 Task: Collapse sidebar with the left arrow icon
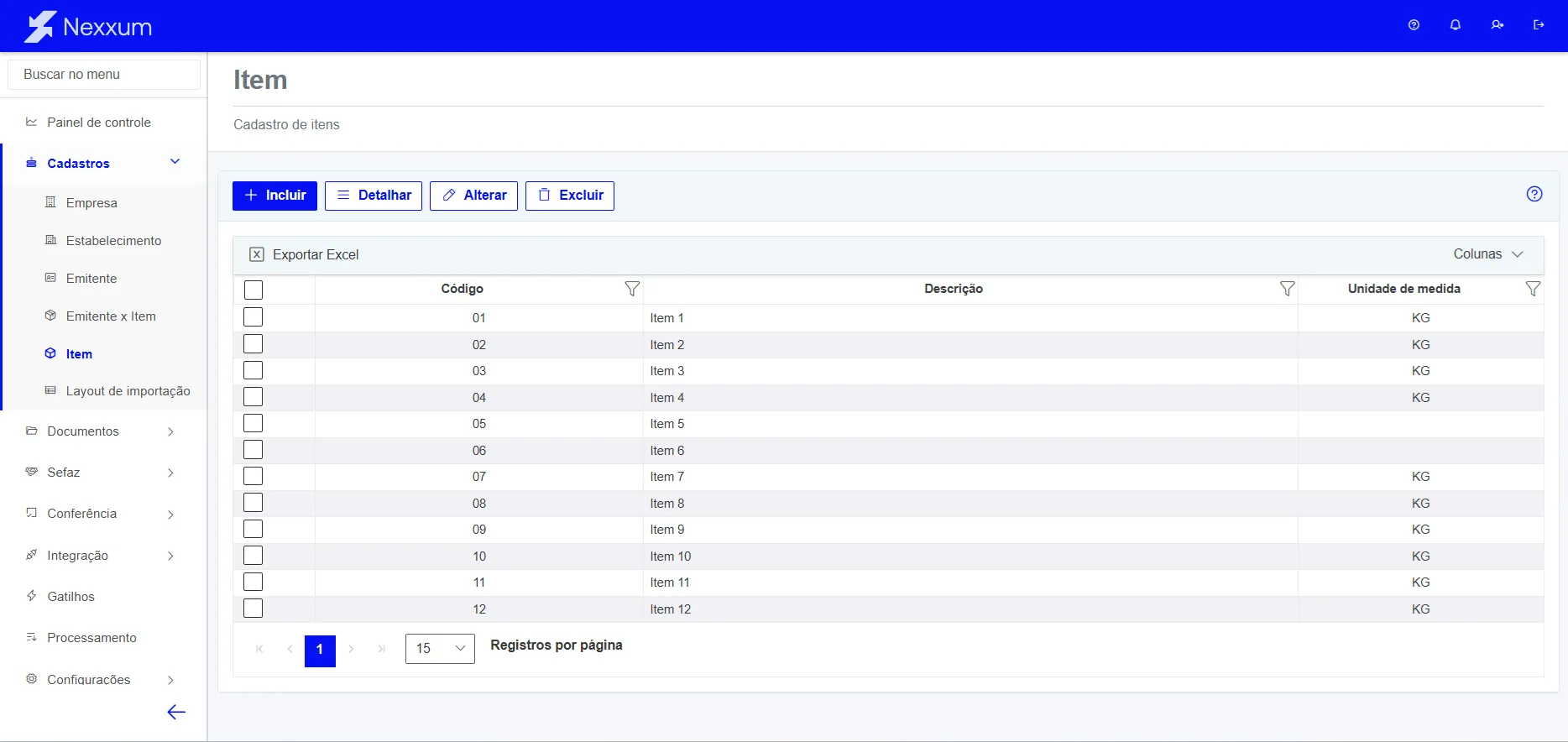point(176,713)
